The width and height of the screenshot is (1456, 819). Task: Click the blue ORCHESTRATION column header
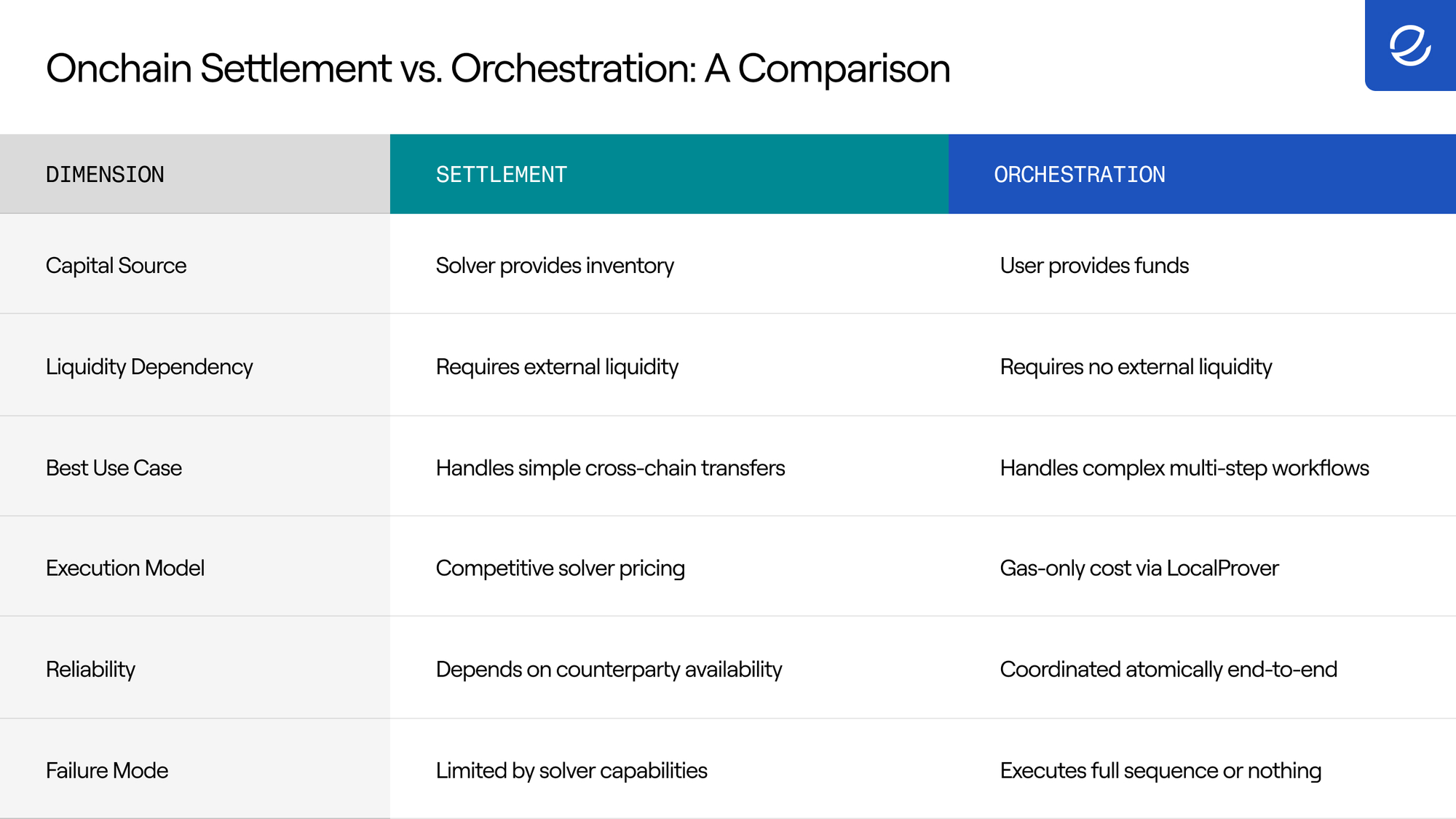click(1202, 174)
